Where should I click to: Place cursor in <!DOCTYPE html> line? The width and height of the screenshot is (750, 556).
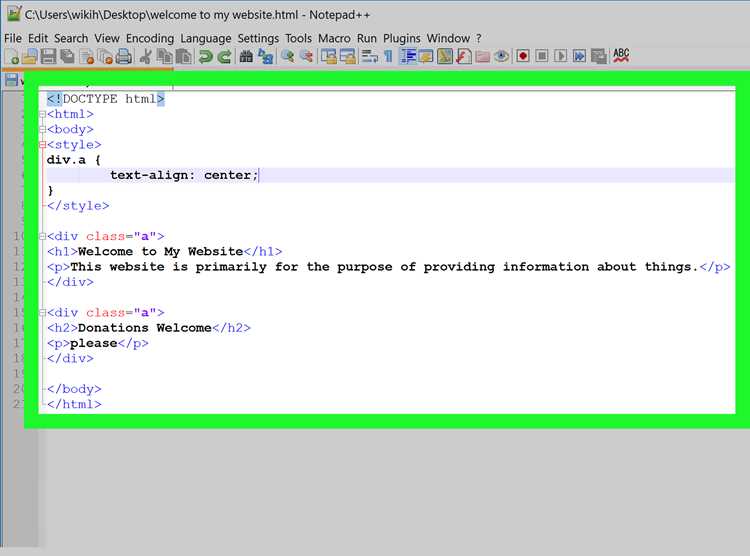(x=106, y=99)
